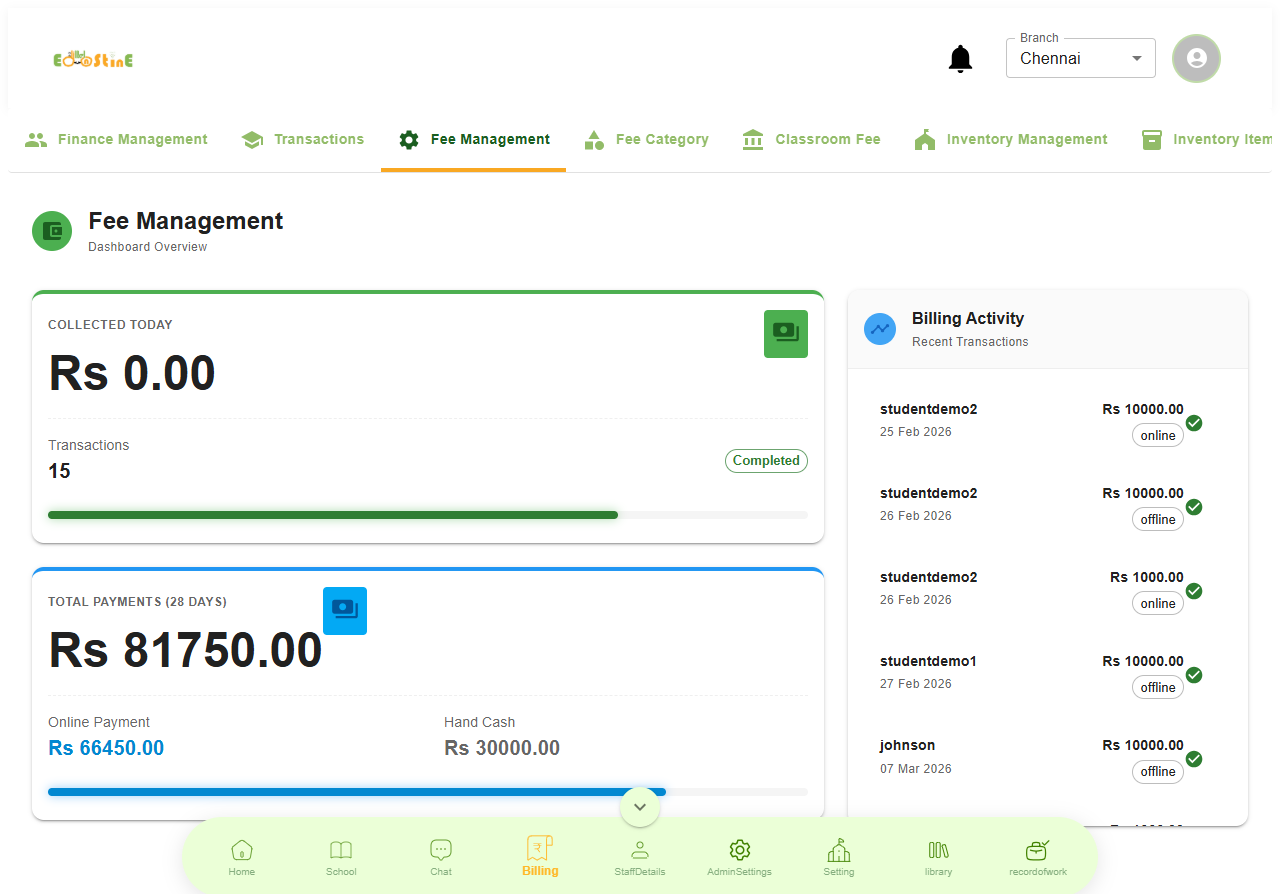Screen dimensions: 1280x894
Task: Open the Fee Category tab
Action: 646,140
